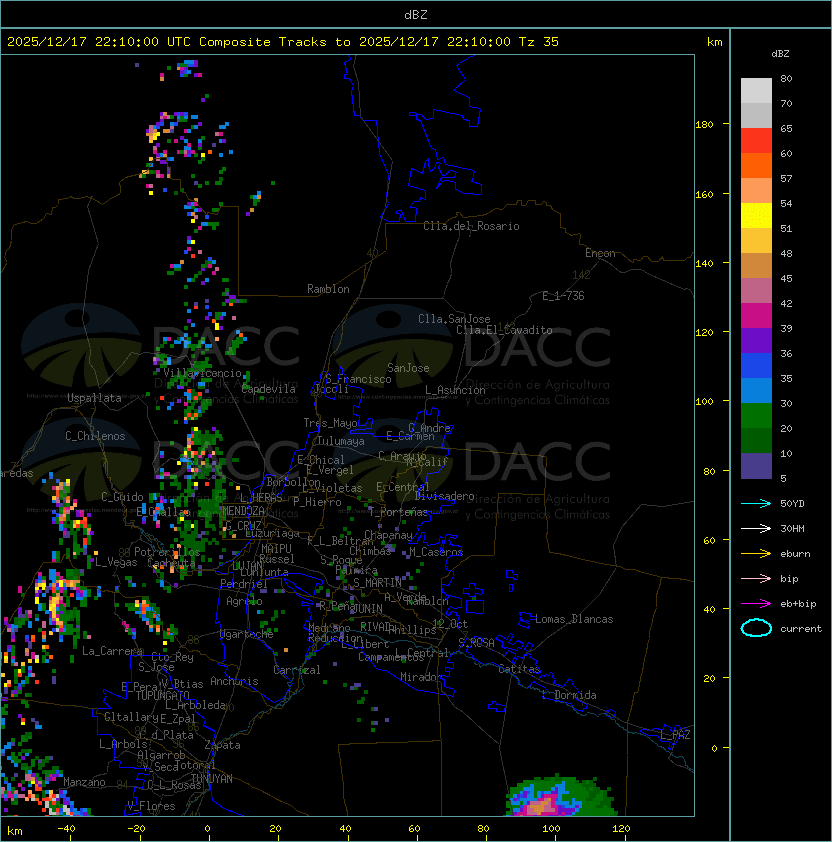Select the red 65 dBZ color swatch

[756, 141]
